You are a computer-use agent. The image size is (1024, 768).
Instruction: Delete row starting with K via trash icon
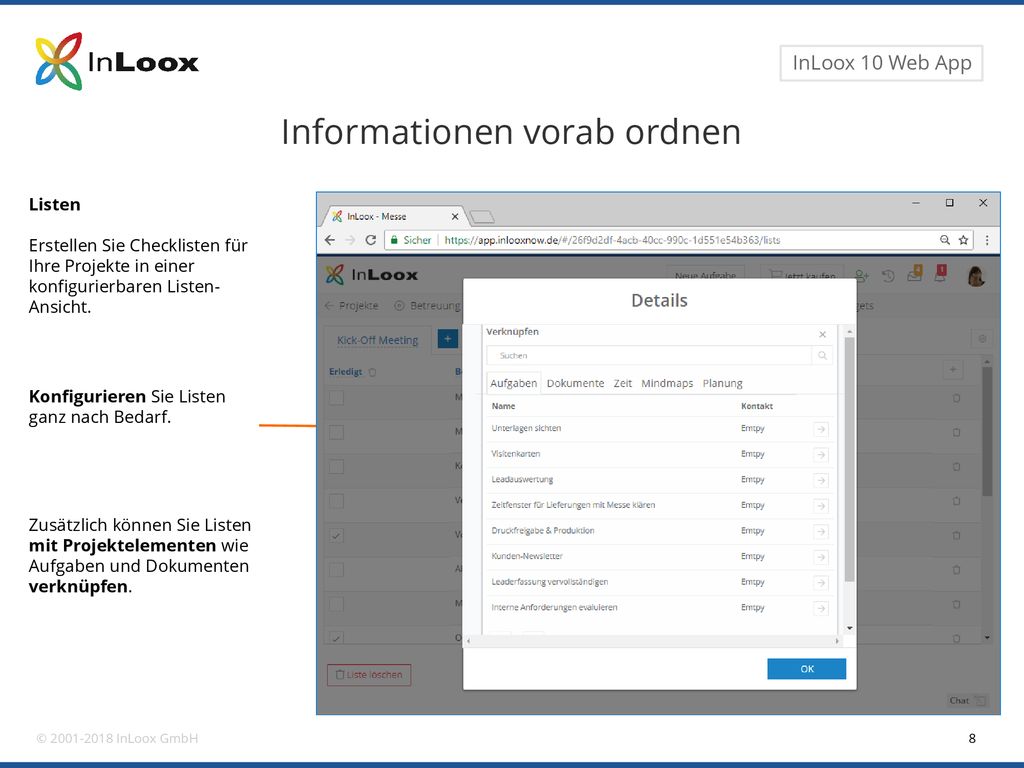[956, 466]
